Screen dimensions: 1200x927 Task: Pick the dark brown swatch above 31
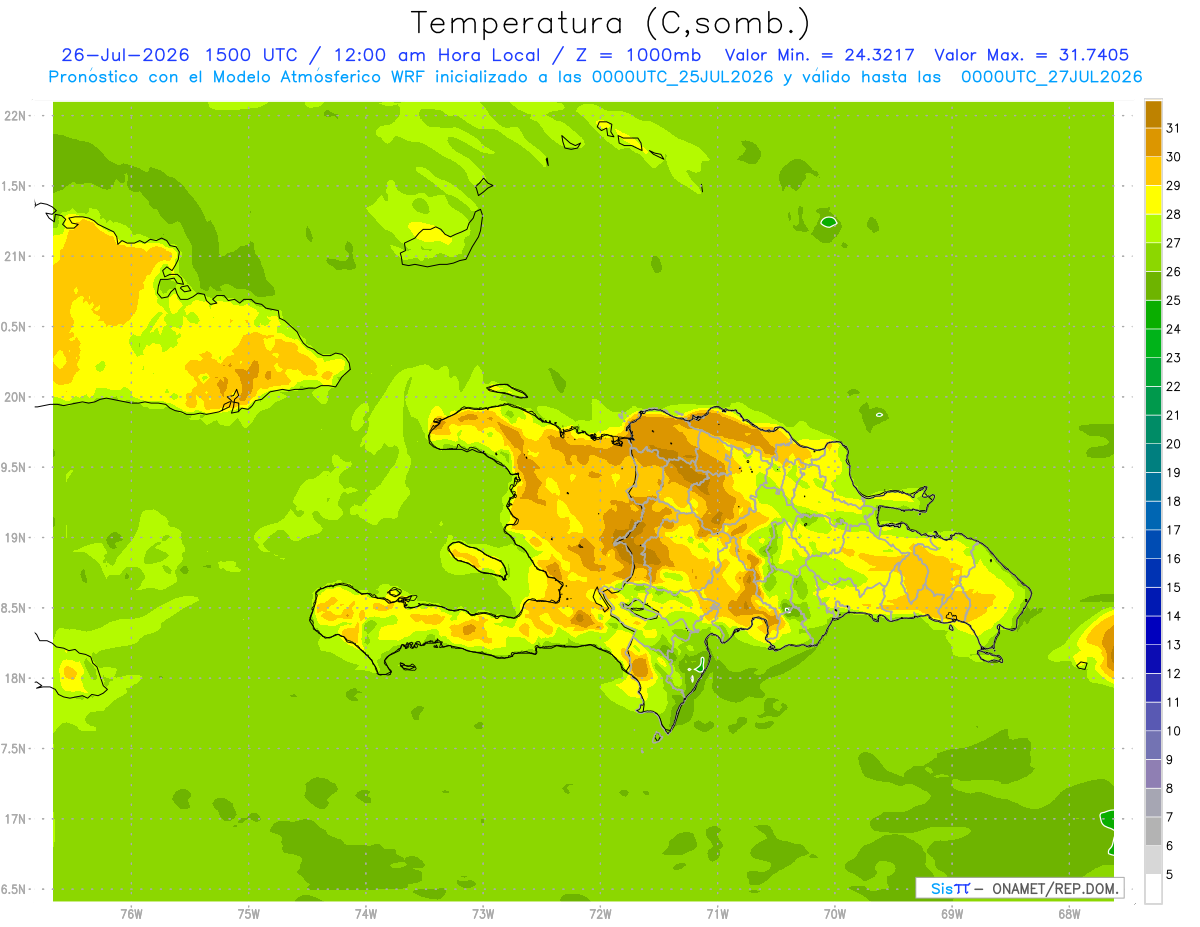point(1153,114)
